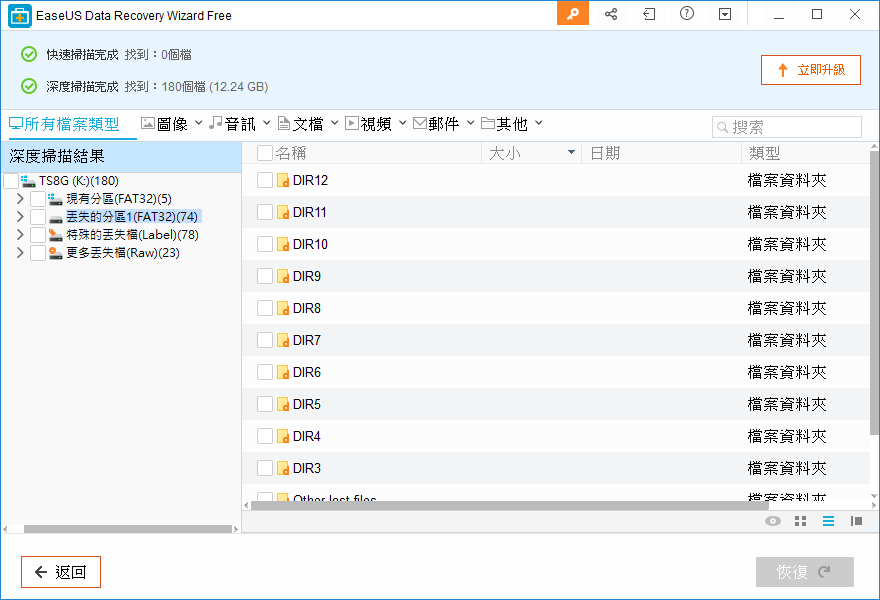Image resolution: width=880 pixels, height=600 pixels.
Task: Switch to preview pane view
Action: (856, 521)
